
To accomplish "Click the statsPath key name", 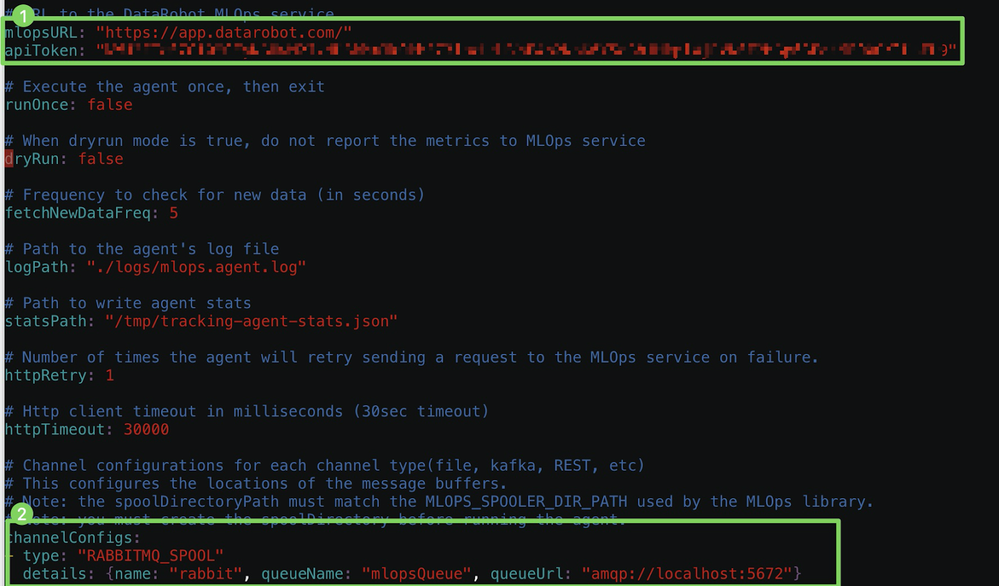I will pos(46,321).
